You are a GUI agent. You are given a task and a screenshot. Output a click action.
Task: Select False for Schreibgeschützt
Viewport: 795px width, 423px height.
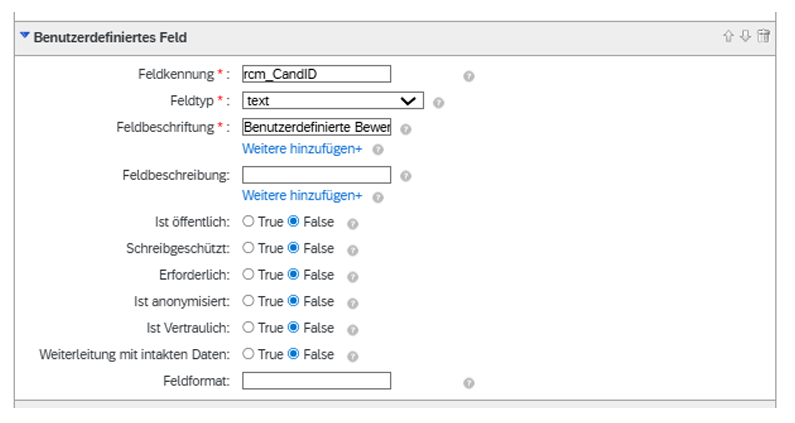click(294, 248)
